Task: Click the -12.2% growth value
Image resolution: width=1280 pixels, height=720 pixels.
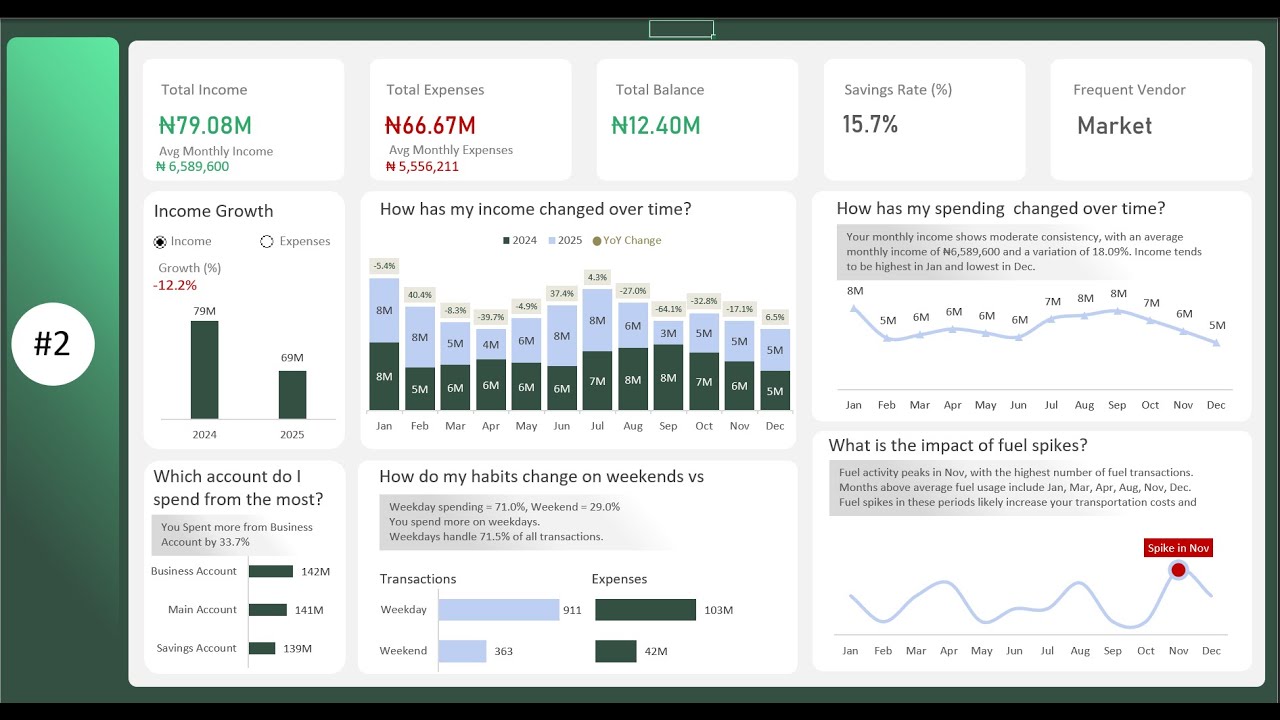Action: (x=175, y=286)
